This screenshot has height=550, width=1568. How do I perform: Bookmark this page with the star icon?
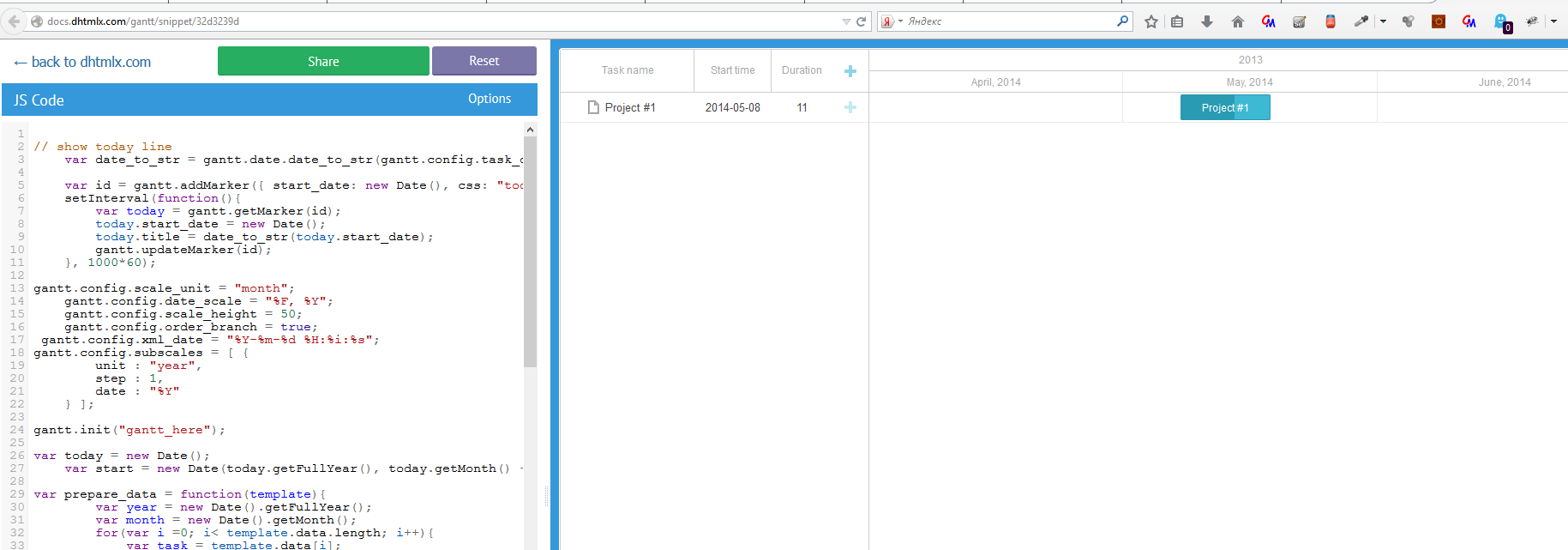click(x=1151, y=21)
